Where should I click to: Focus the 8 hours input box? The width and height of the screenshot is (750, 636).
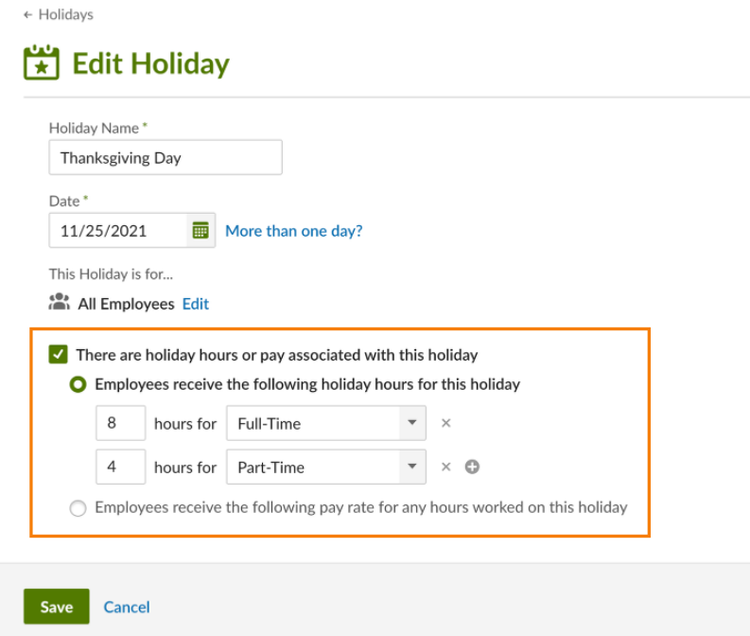(120, 423)
